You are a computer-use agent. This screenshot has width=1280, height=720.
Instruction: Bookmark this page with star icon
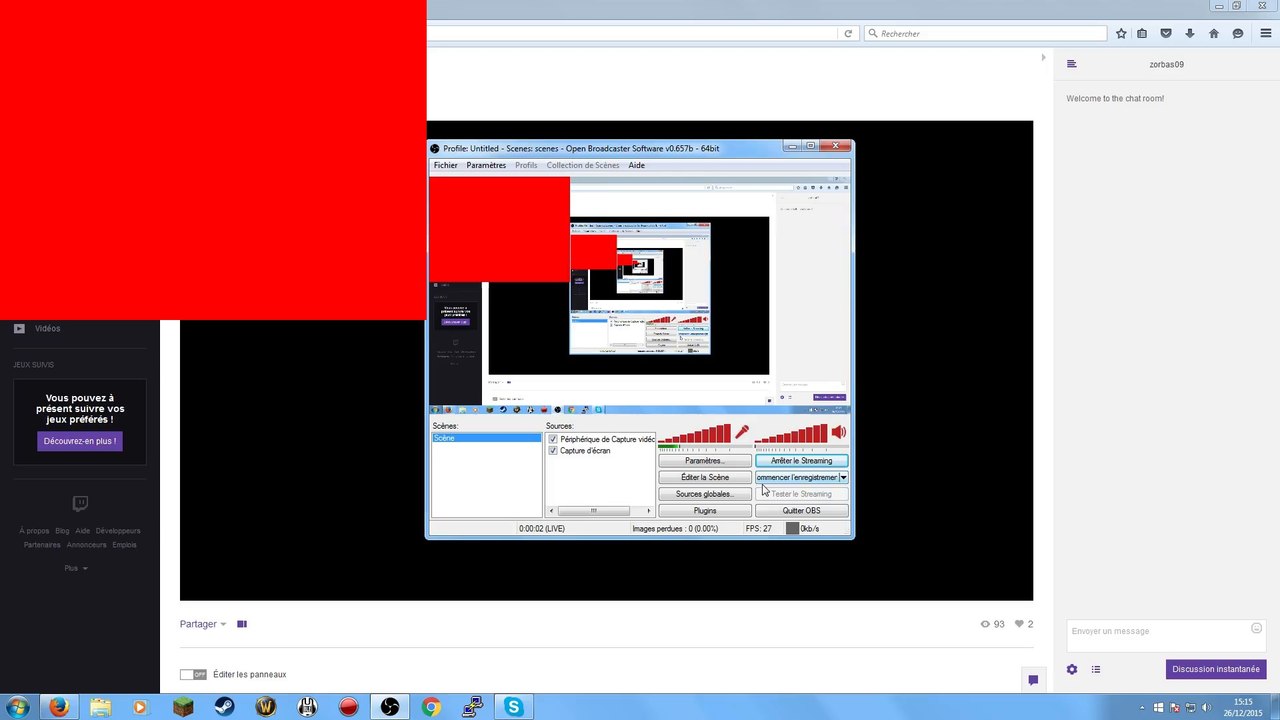(1121, 33)
